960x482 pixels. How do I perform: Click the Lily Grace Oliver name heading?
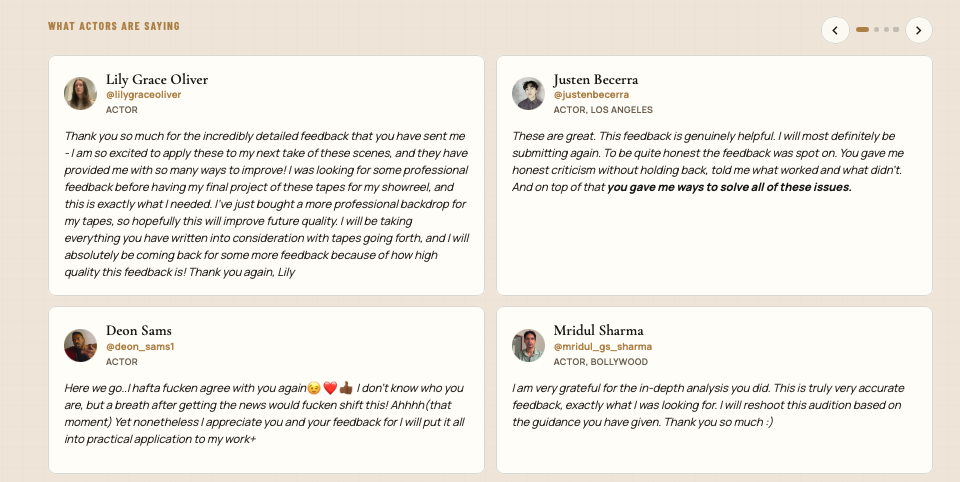157,80
